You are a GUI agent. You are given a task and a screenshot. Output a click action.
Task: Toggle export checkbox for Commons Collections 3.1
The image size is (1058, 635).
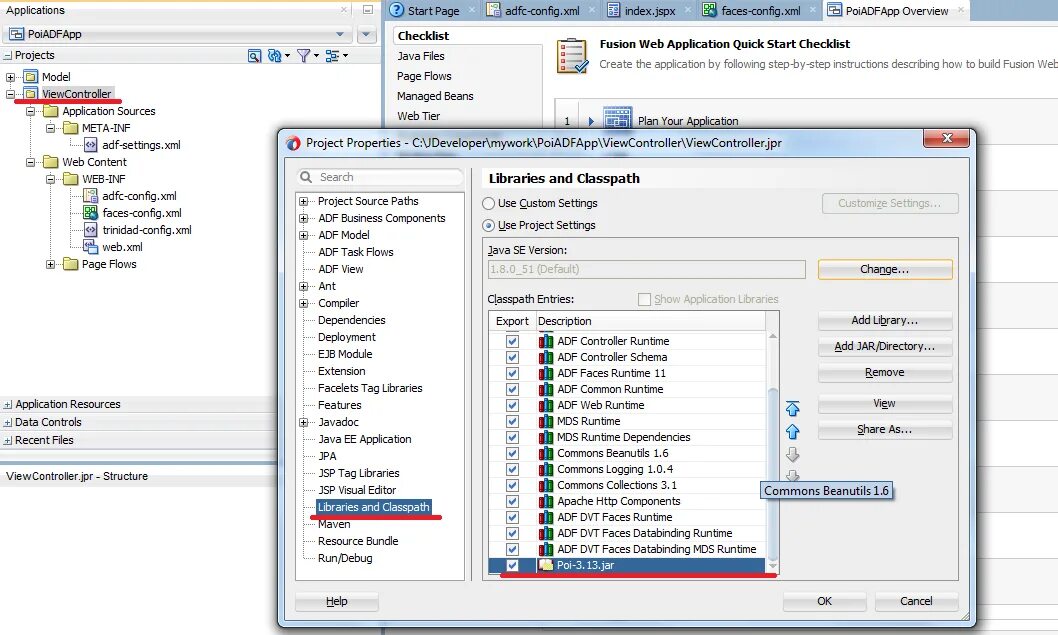pyautogui.click(x=513, y=485)
